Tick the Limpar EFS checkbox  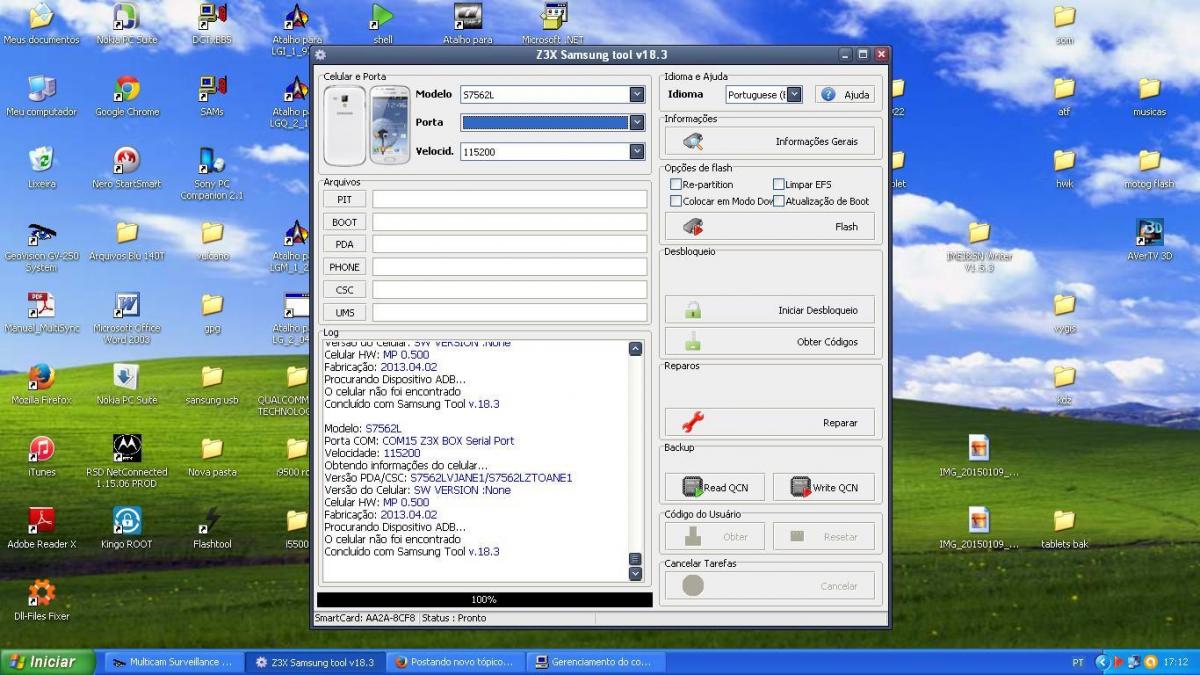tap(779, 184)
